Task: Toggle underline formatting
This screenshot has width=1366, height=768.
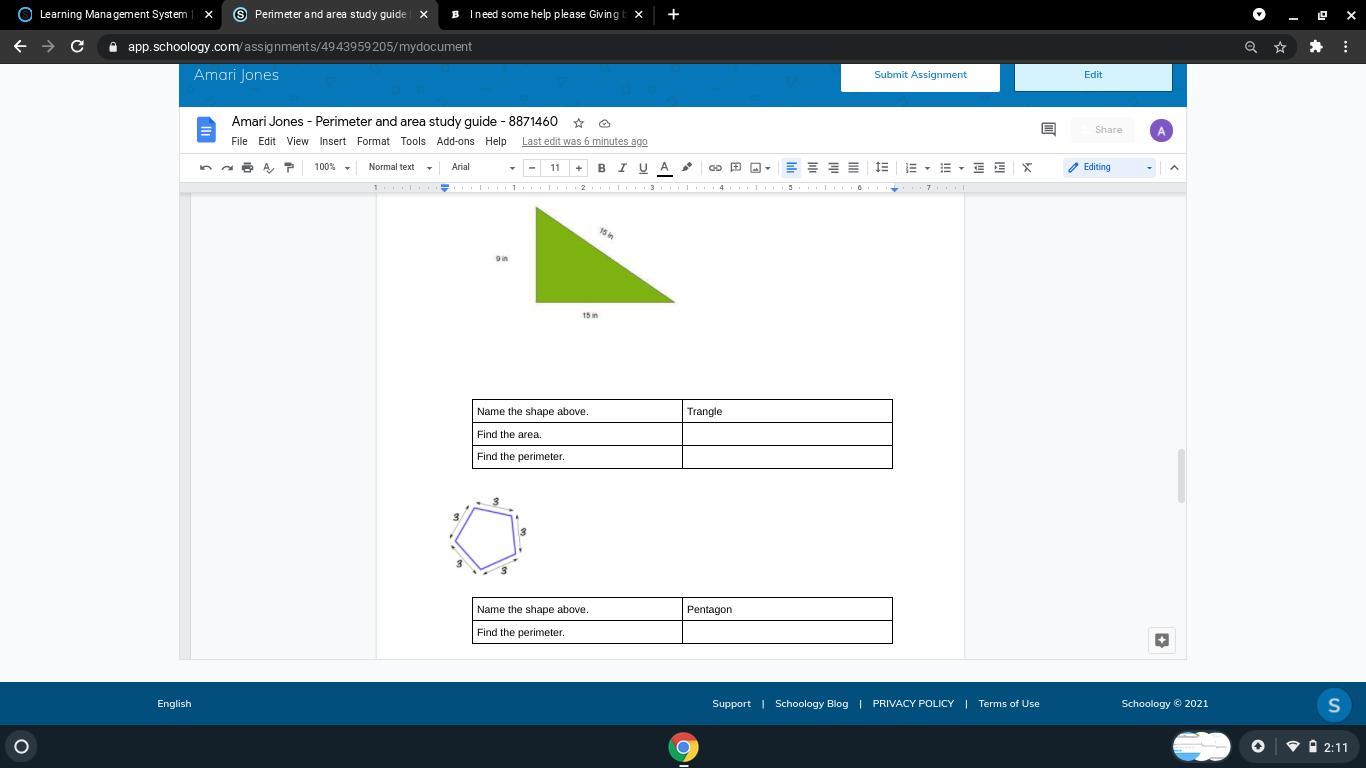Action: 643,168
